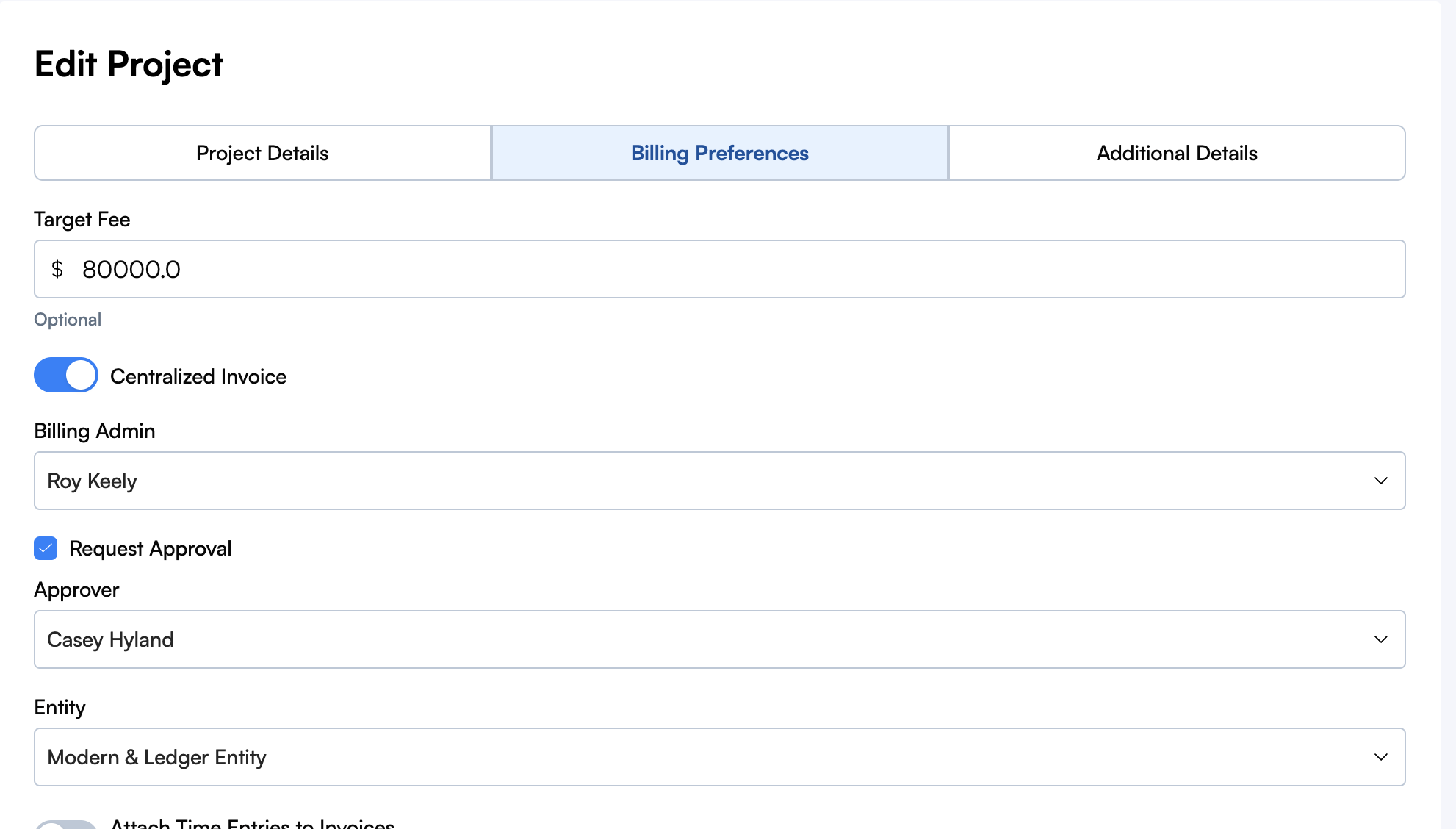Screen dimensions: 1456x829
Task: Toggle Attach Time Entries to Invoices switch
Action: [66, 825]
